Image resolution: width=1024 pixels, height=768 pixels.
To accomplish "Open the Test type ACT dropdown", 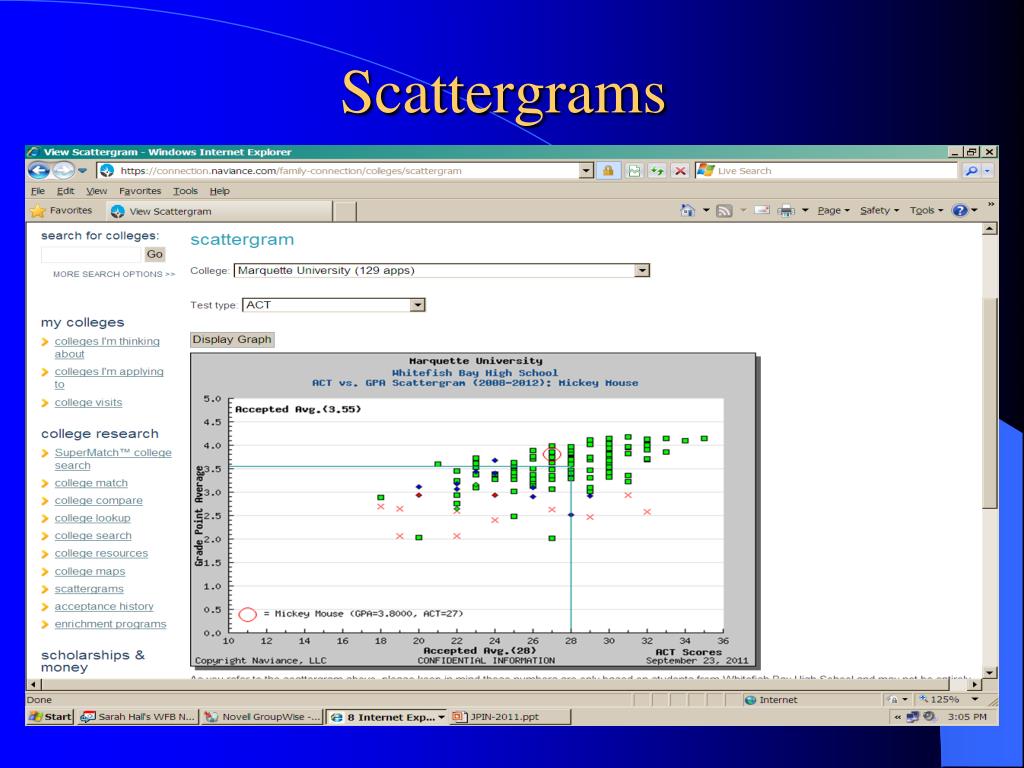I will tap(334, 305).
